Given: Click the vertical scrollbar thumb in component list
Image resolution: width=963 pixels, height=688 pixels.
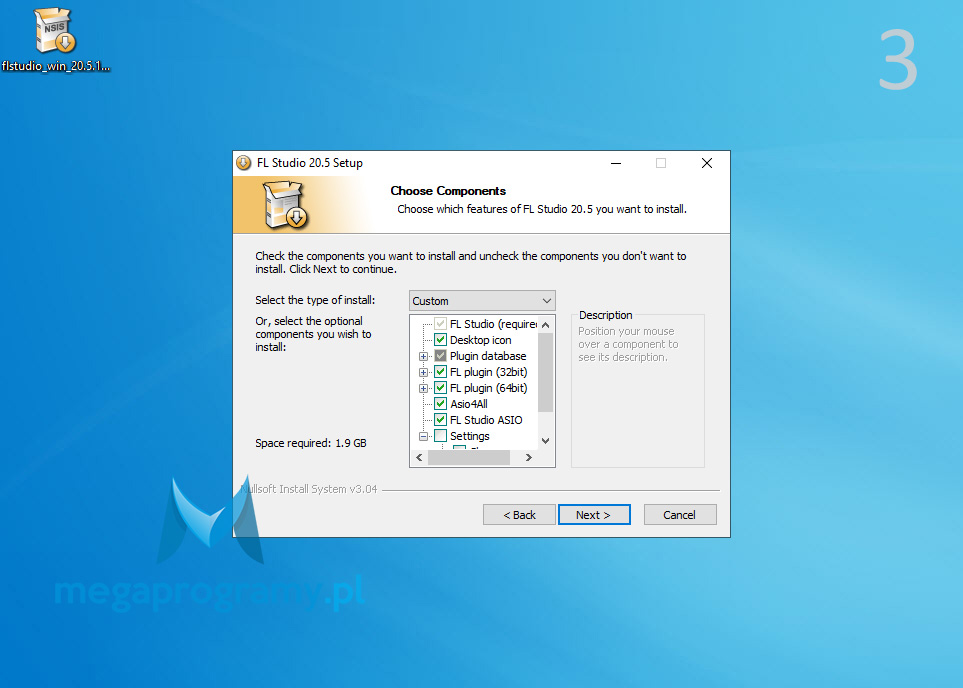Looking at the screenshot, I should coord(545,372).
